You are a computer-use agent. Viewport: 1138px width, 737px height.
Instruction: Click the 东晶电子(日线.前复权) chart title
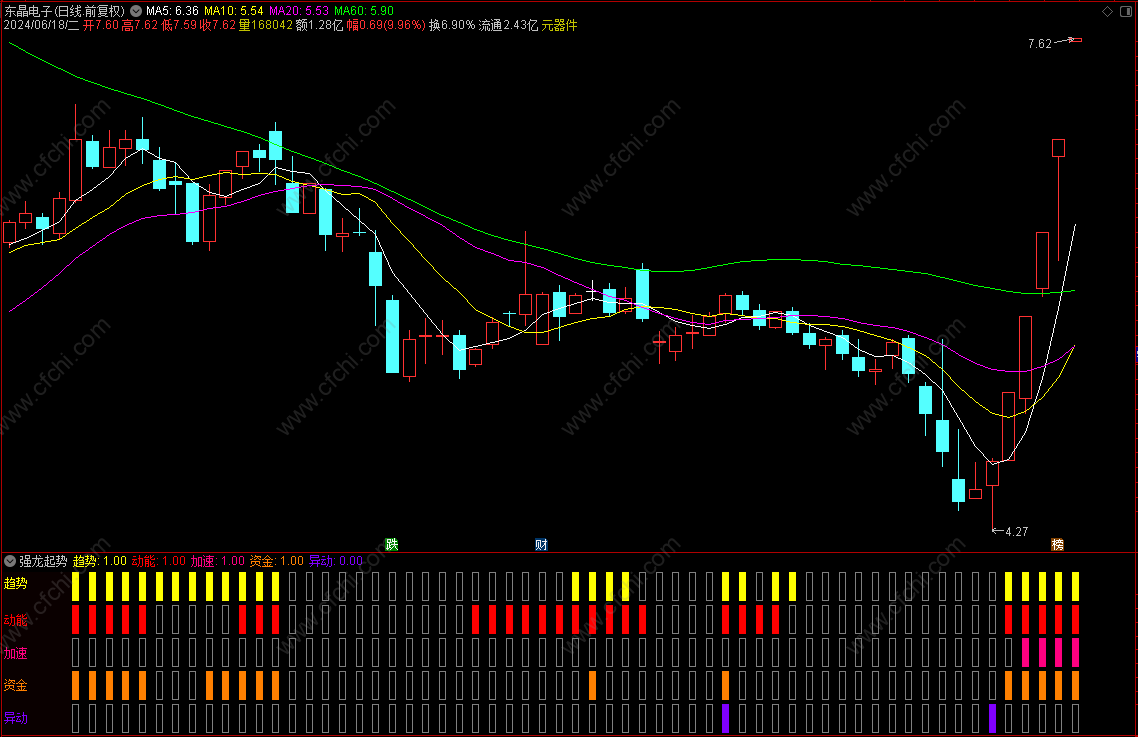(x=65, y=11)
